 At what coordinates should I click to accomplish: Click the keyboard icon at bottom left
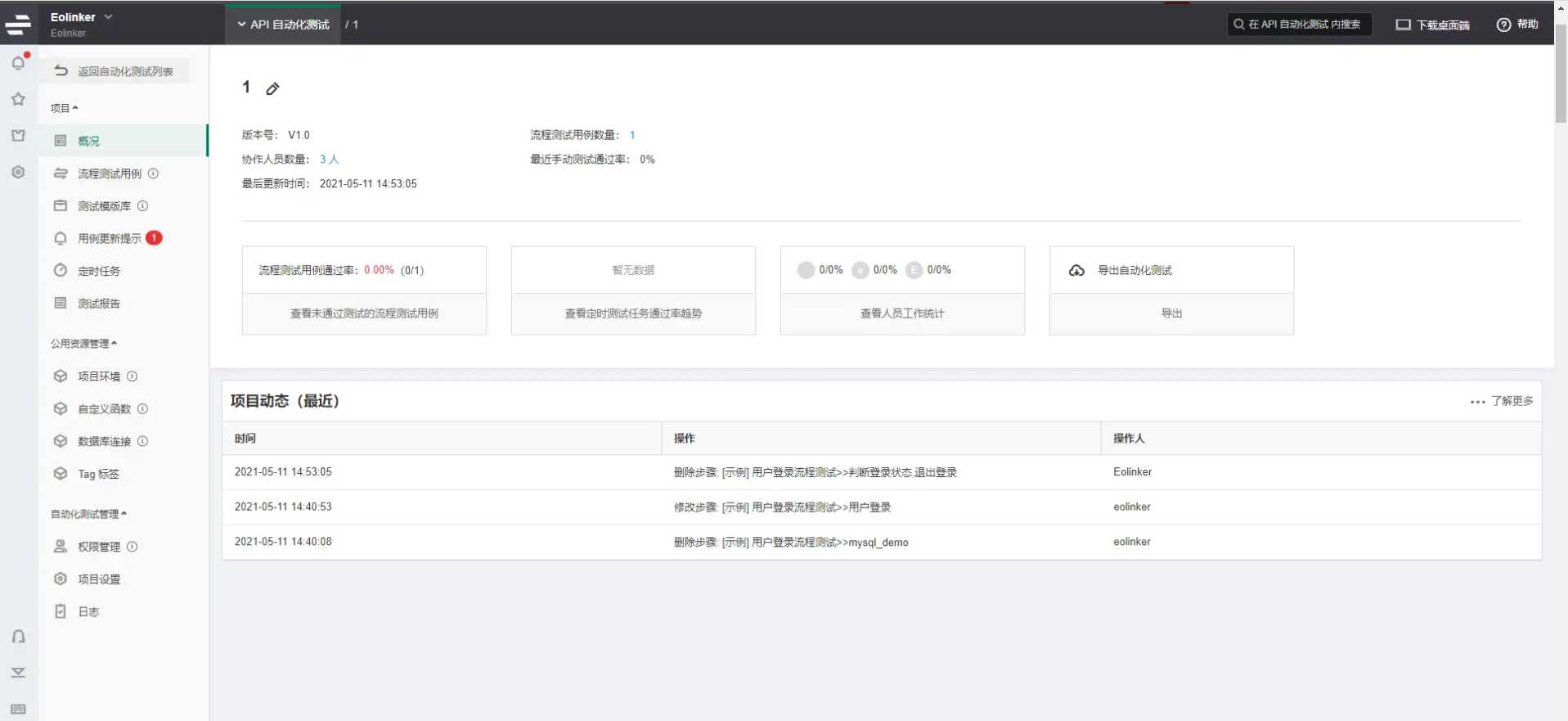coord(18,709)
